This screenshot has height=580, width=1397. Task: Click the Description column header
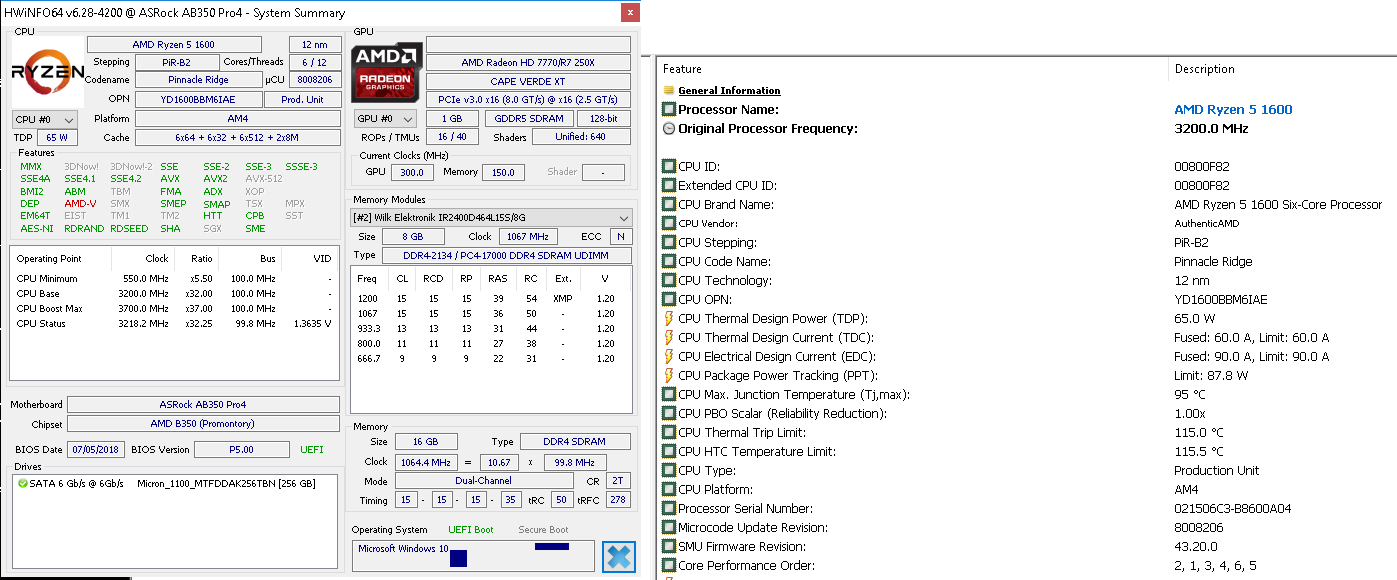point(1282,69)
